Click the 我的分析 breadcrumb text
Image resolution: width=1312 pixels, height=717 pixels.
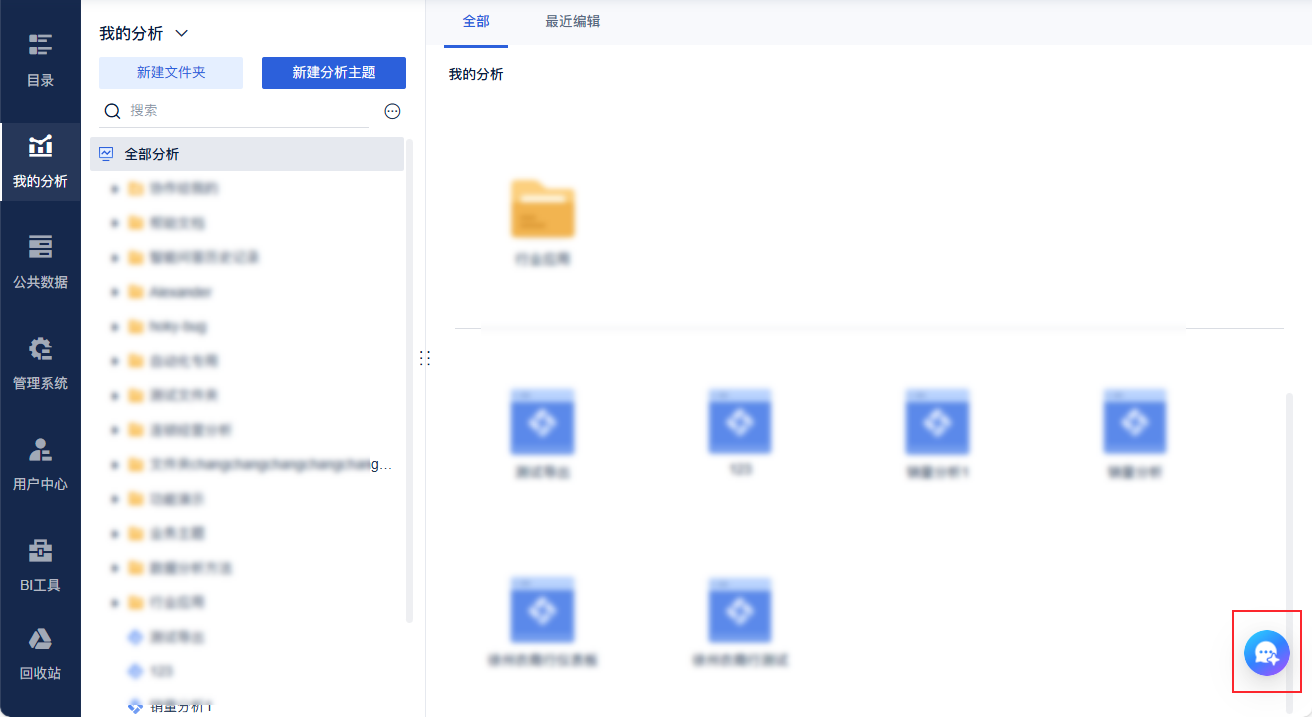point(476,75)
